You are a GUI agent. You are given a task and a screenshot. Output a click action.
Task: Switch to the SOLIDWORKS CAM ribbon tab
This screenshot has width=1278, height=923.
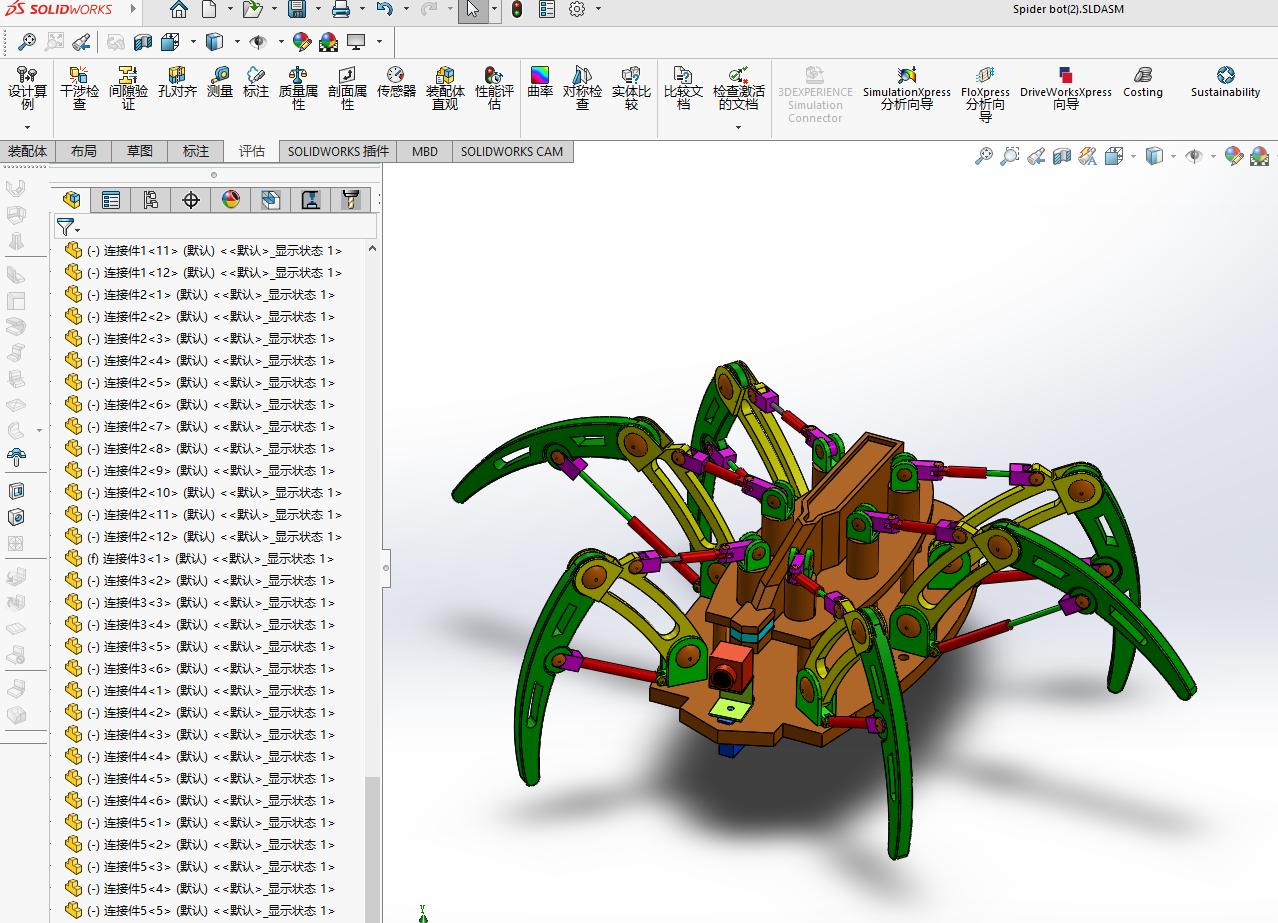coord(512,151)
